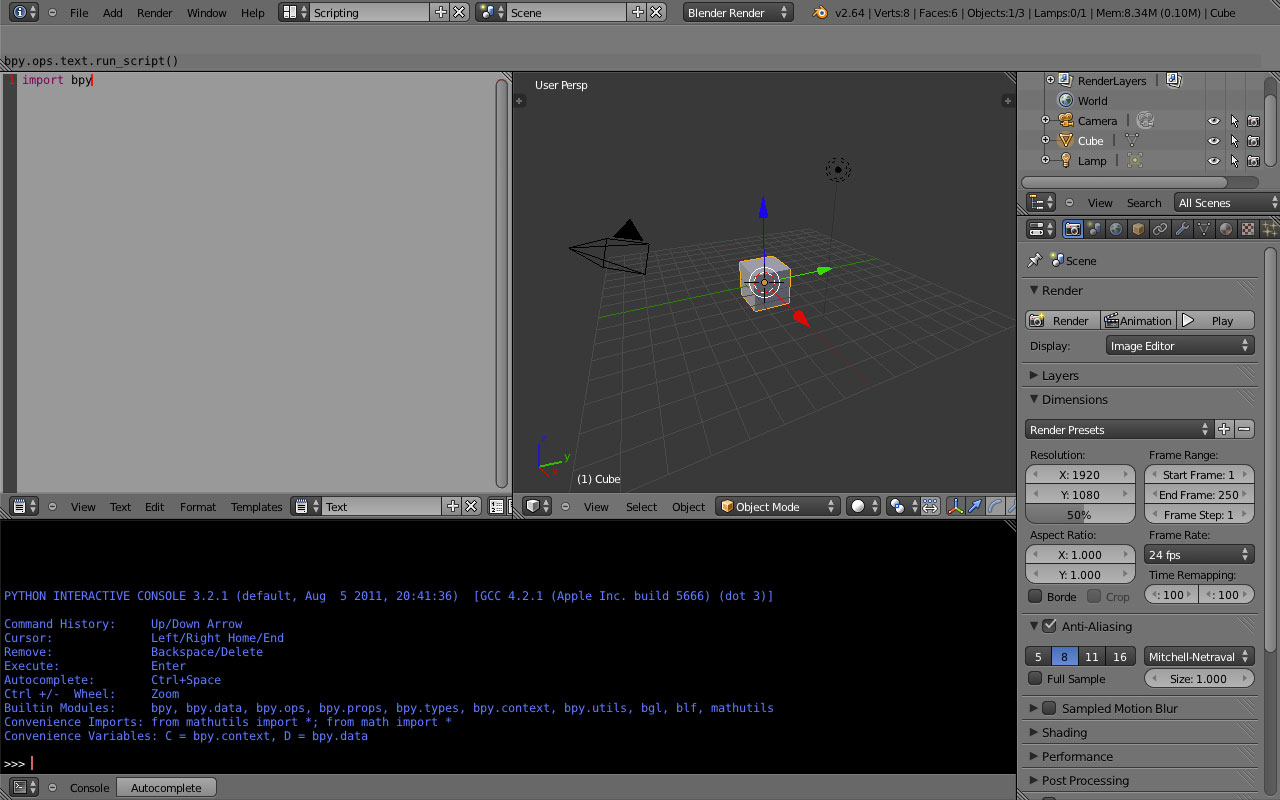Click the Animation render button
Viewport: 1280px width, 800px height.
(1138, 321)
